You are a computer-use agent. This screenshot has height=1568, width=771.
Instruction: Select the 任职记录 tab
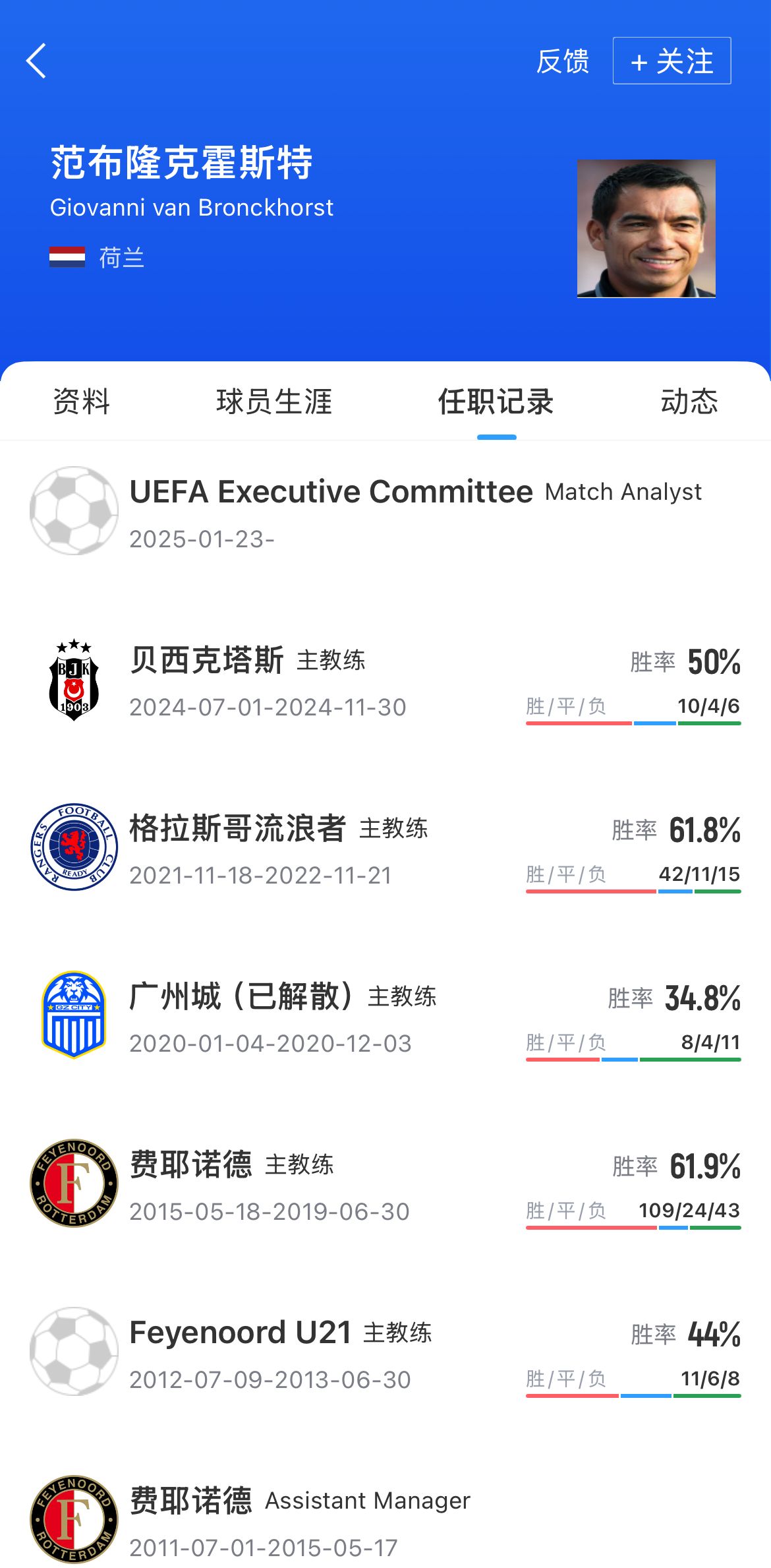496,402
